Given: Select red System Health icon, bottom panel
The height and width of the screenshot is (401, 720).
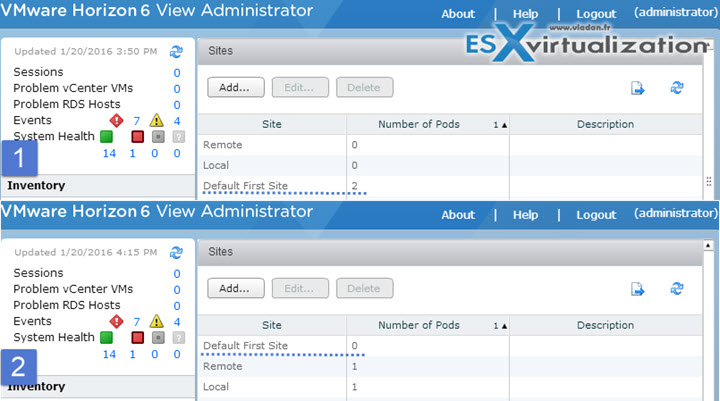Looking at the screenshot, I should point(137,338).
